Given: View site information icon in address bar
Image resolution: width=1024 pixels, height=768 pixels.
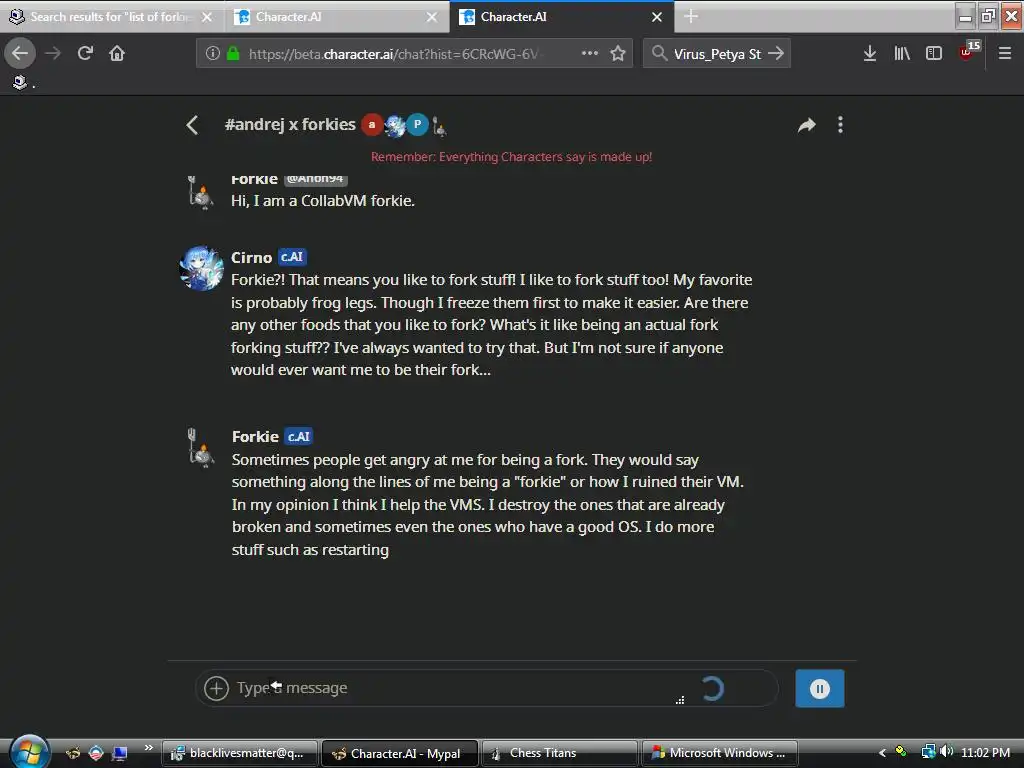Looking at the screenshot, I should point(212,53).
